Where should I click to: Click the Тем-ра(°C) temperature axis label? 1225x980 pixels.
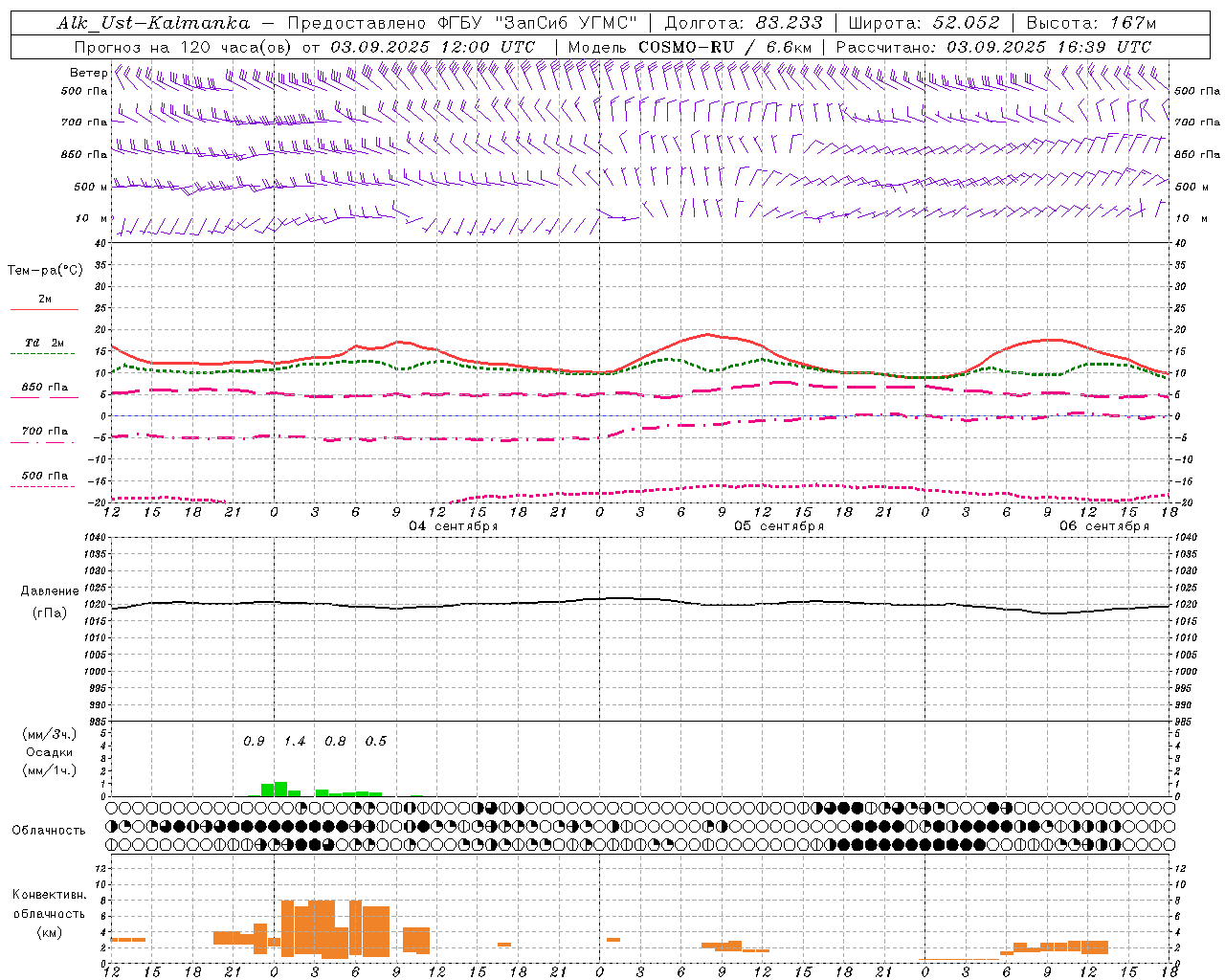(x=45, y=271)
